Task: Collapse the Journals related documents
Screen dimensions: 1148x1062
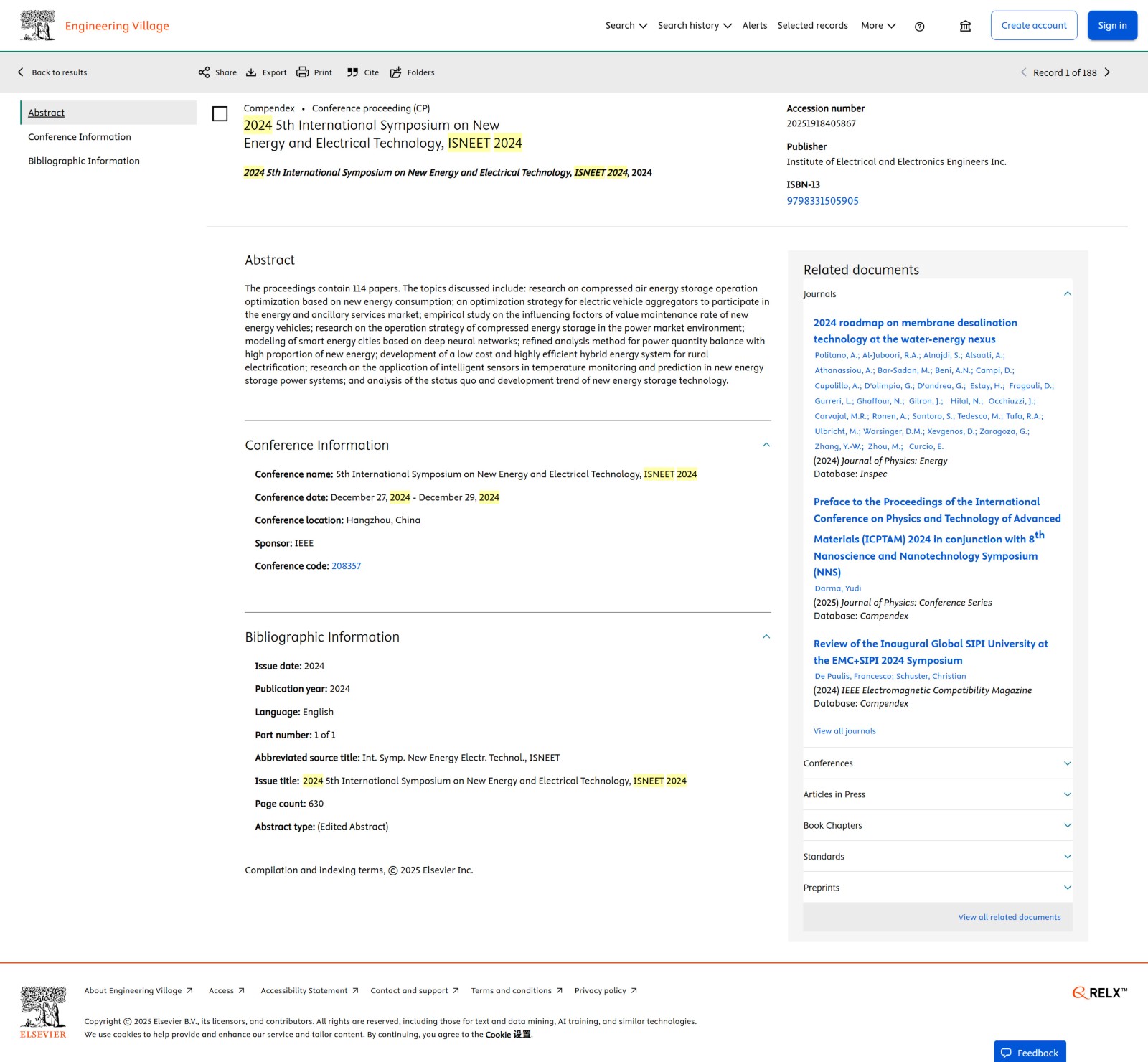Action: coord(1067,294)
